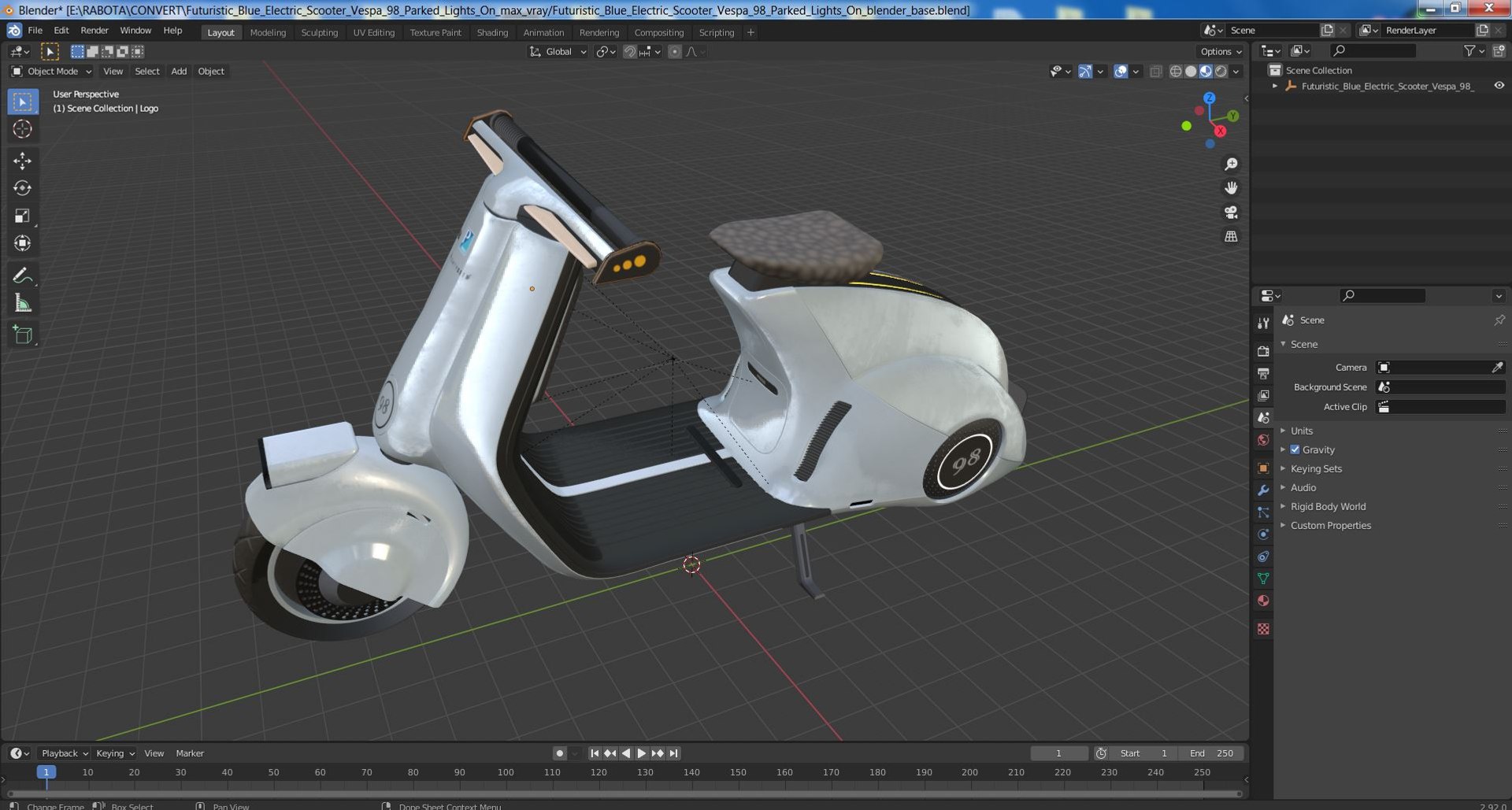
Task: Open the Add menu in the viewport
Action: [179, 72]
